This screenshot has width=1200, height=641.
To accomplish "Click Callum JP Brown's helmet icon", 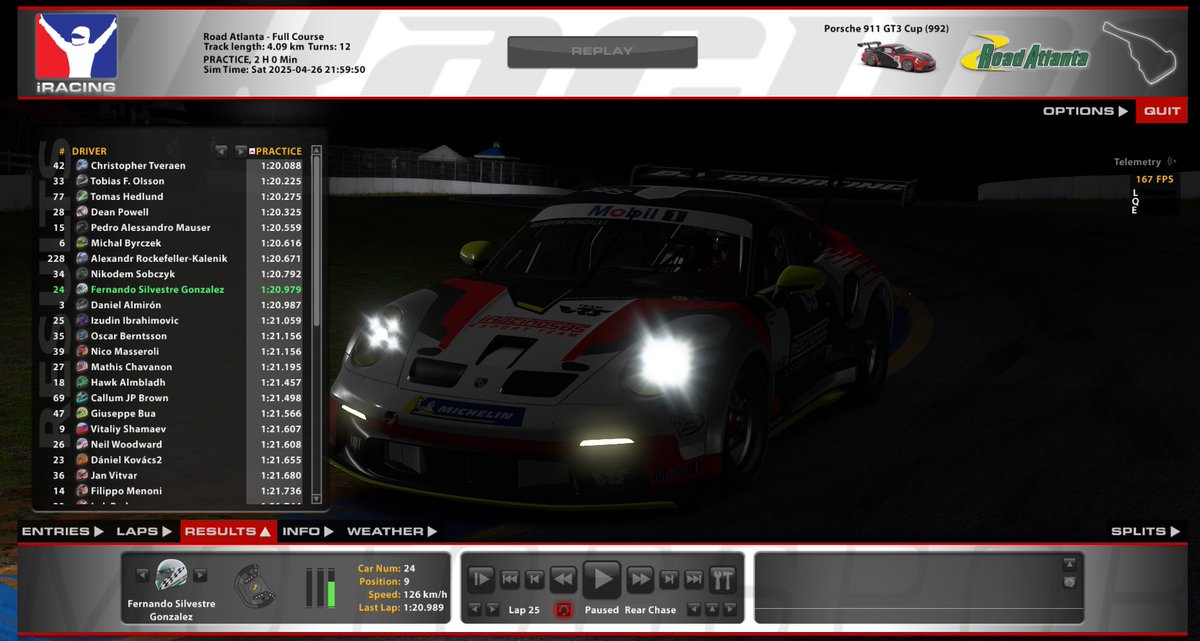I will [x=82, y=398].
